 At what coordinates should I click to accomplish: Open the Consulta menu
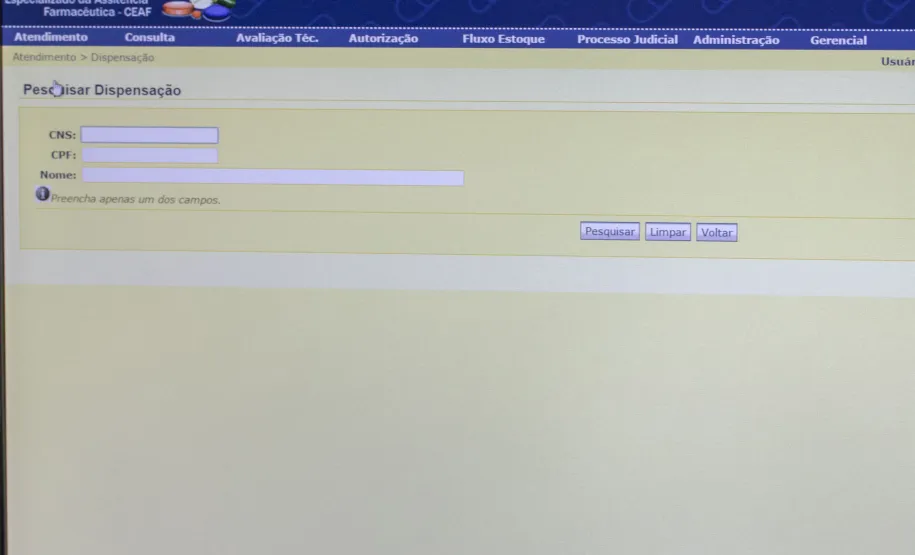(x=149, y=37)
